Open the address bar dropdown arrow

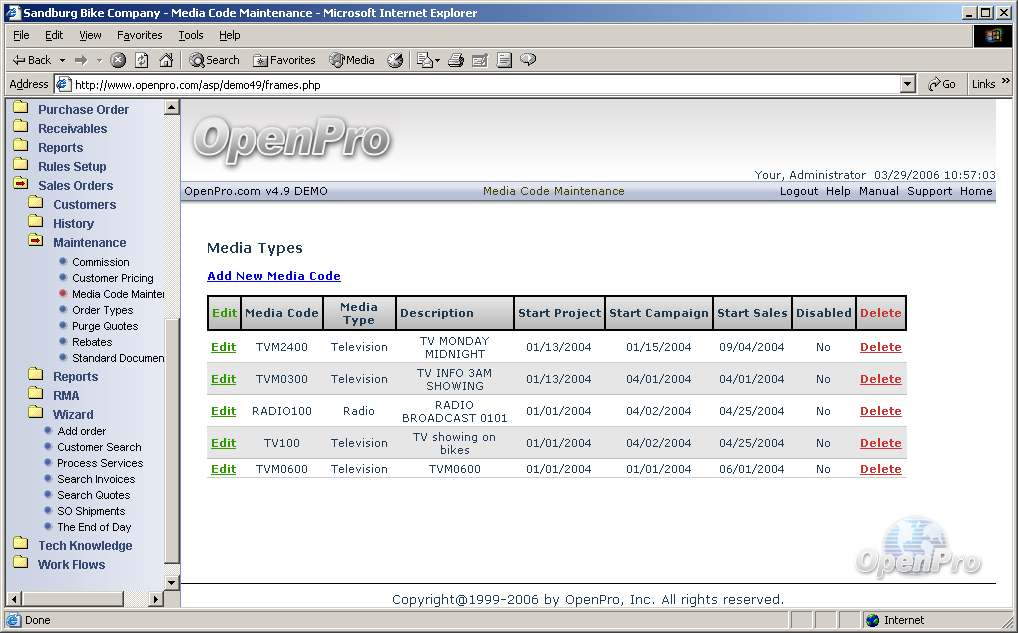pyautogui.click(x=908, y=85)
